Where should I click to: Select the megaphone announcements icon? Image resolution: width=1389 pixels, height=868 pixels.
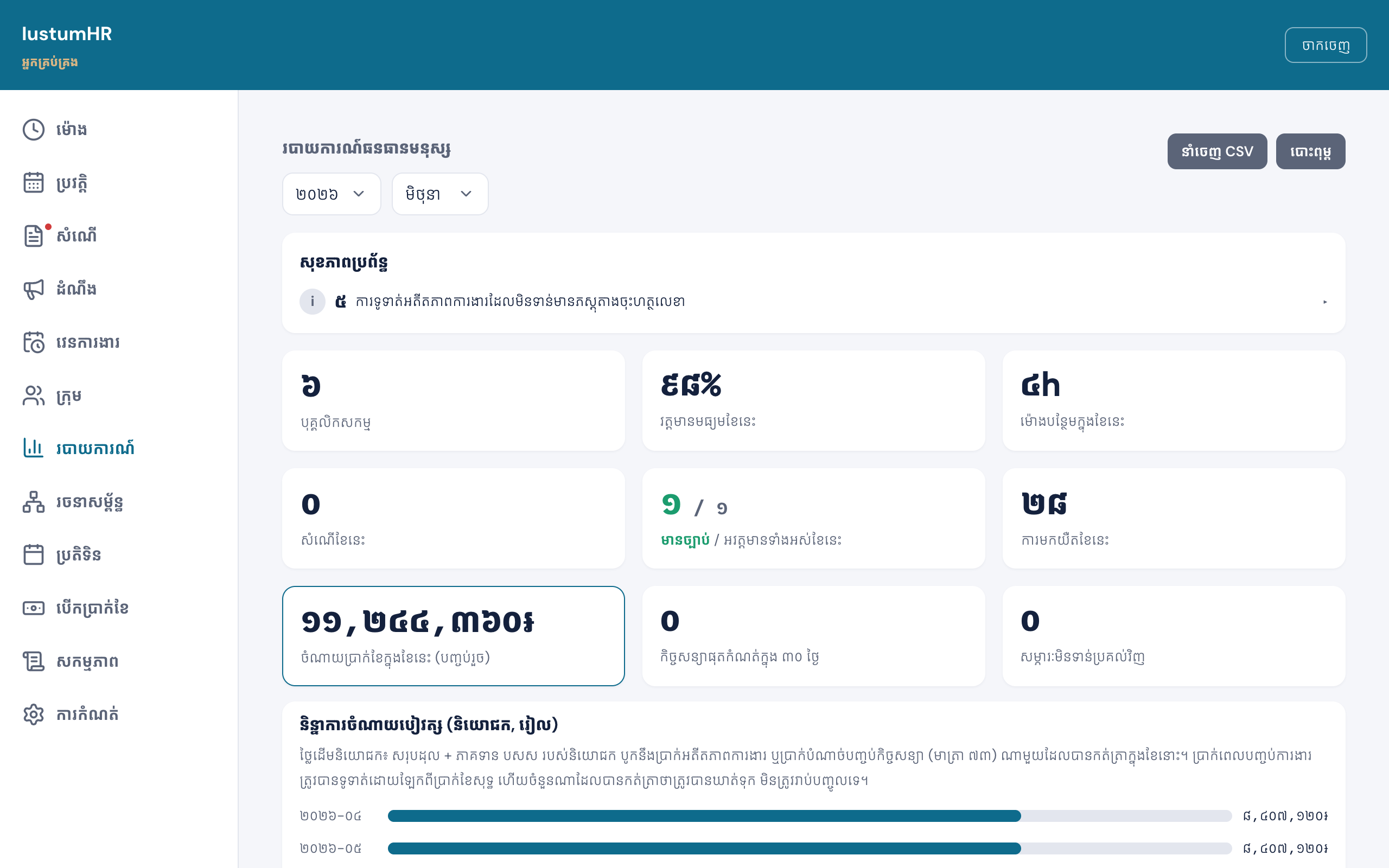pyautogui.click(x=33, y=289)
